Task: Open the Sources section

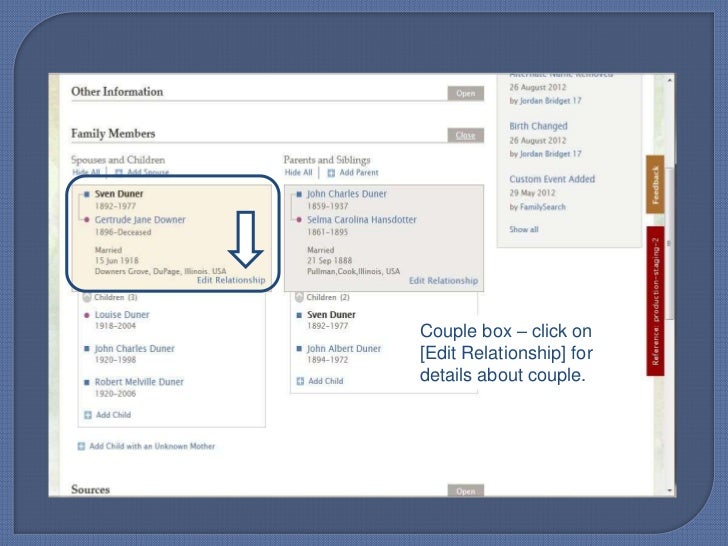Action: click(466, 491)
